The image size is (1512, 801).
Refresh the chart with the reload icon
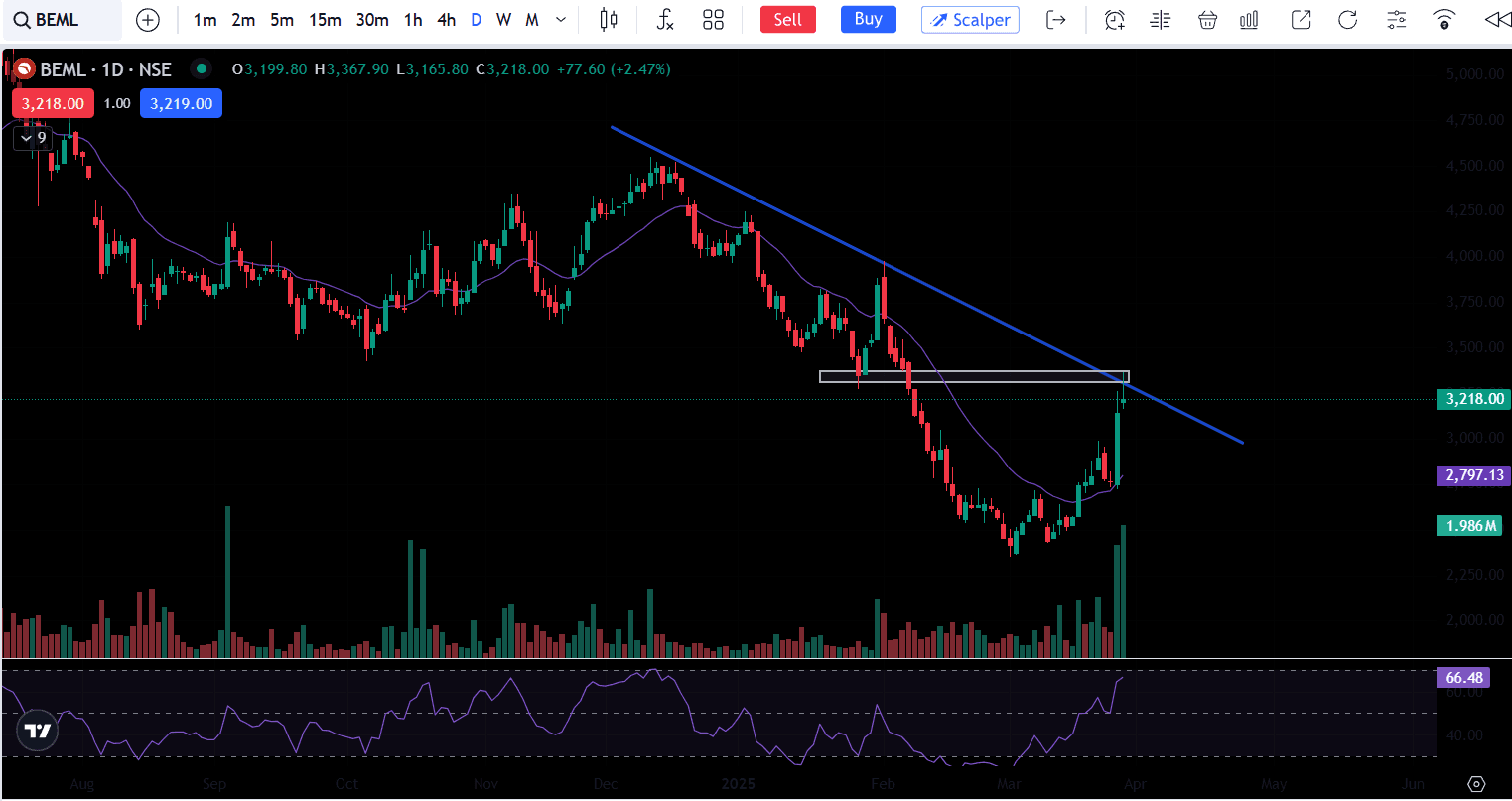point(1347,20)
